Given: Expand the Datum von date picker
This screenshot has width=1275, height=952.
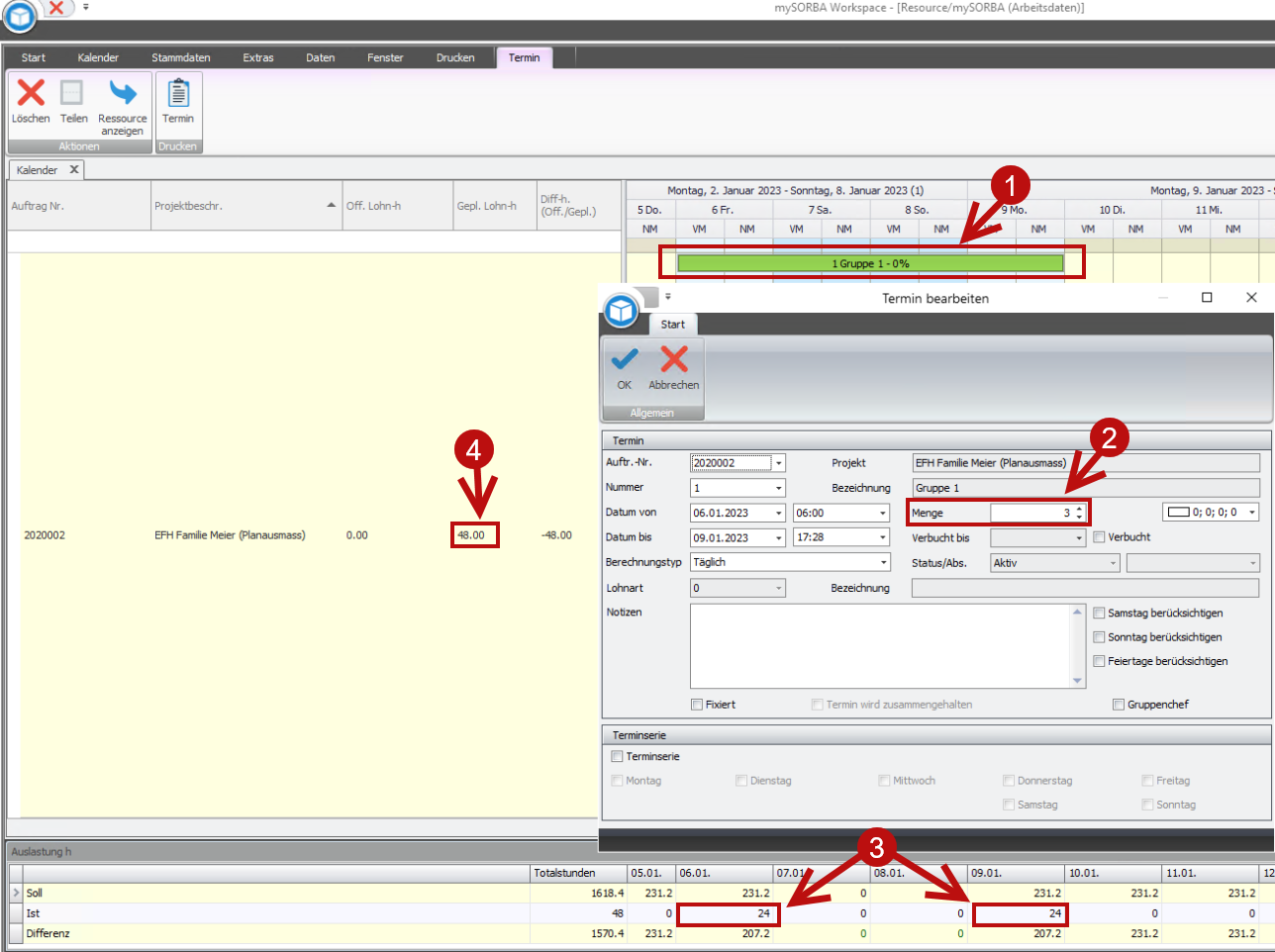Looking at the screenshot, I should tap(778, 513).
